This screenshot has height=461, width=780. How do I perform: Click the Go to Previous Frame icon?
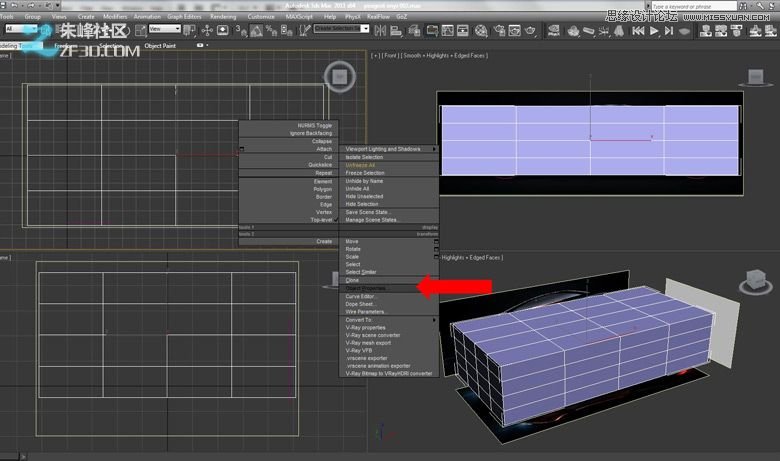pyautogui.click(x=639, y=31)
